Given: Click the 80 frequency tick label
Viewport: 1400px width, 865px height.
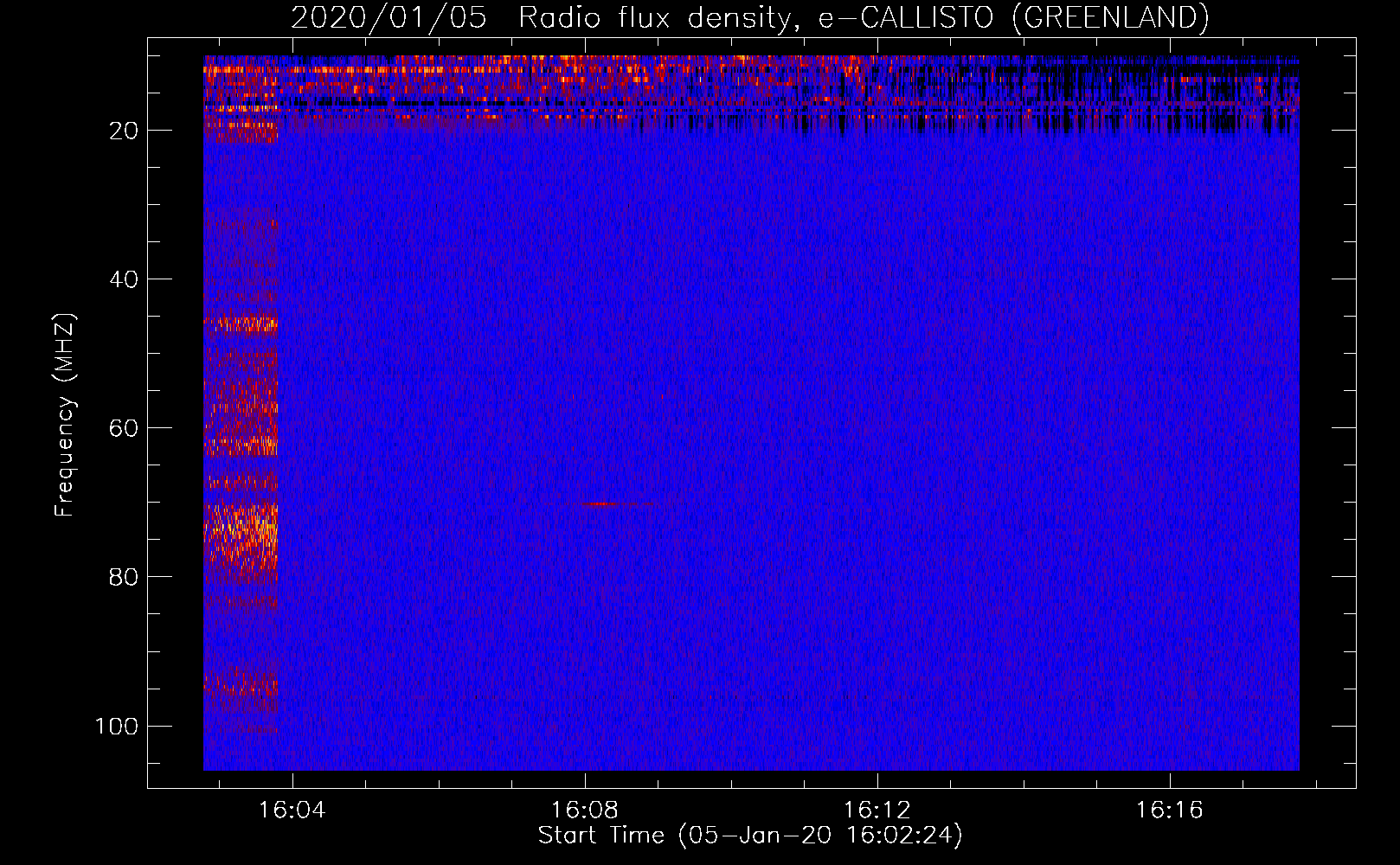Looking at the screenshot, I should tap(124, 577).
